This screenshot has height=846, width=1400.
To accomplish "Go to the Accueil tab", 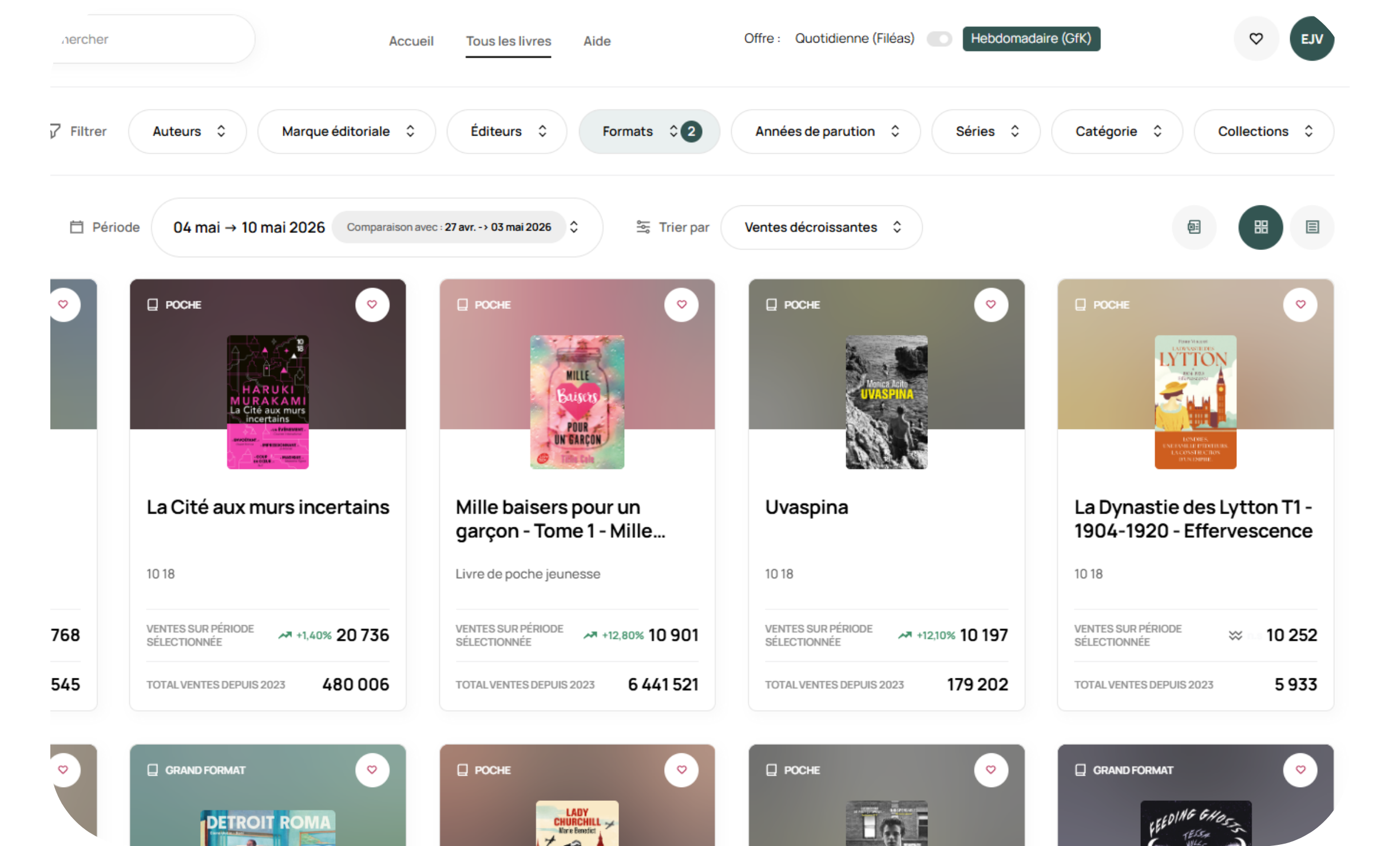I will pyautogui.click(x=411, y=41).
